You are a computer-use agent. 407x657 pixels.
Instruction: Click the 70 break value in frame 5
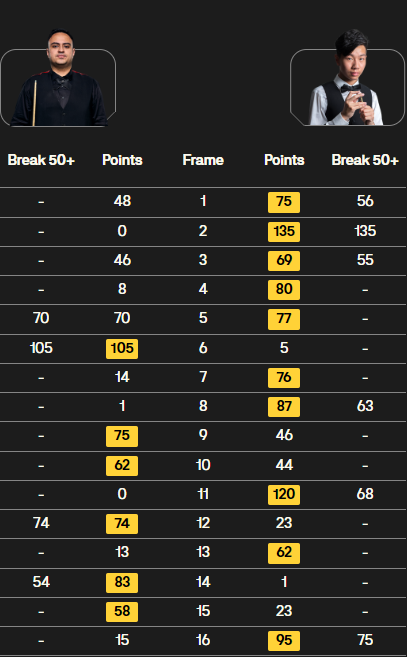point(41,318)
